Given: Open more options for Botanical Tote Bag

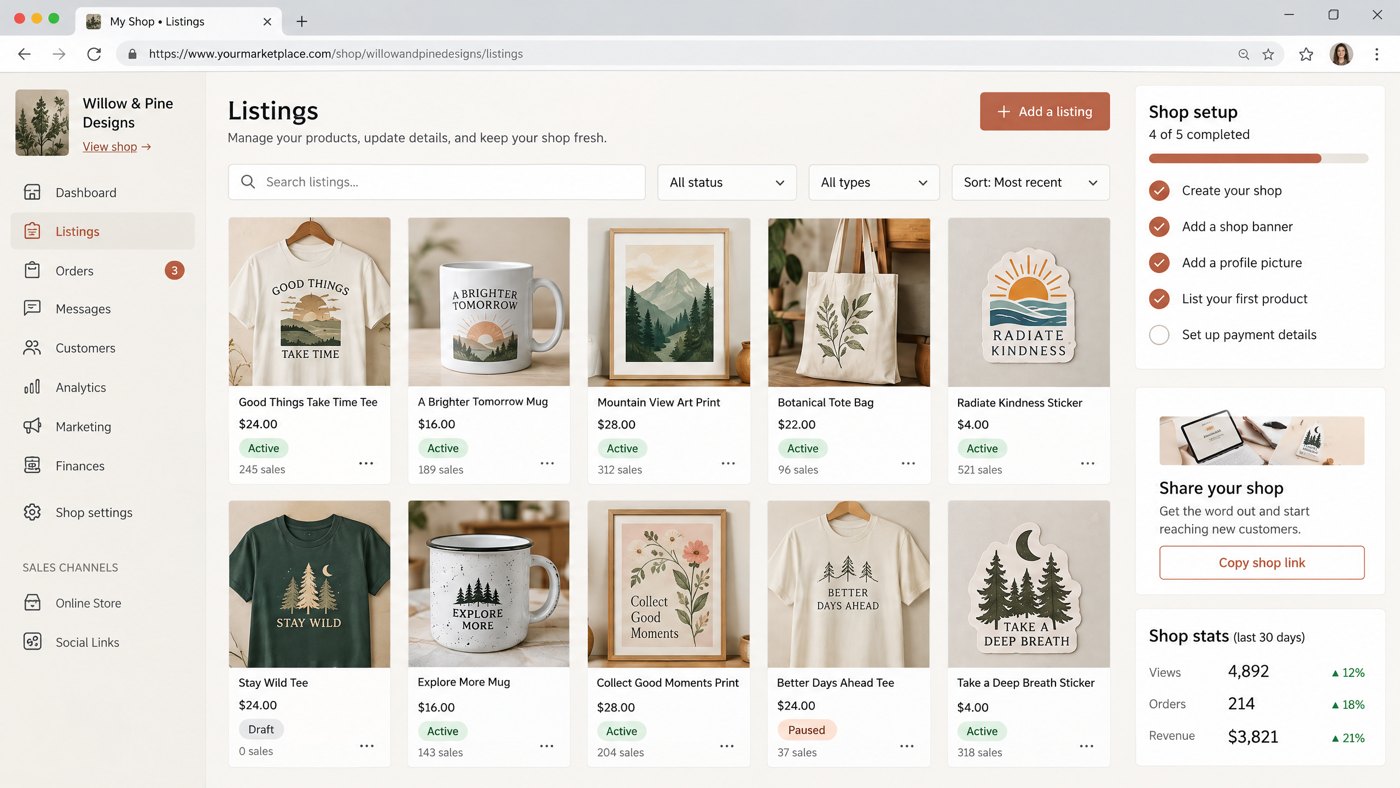Looking at the screenshot, I should (x=908, y=464).
